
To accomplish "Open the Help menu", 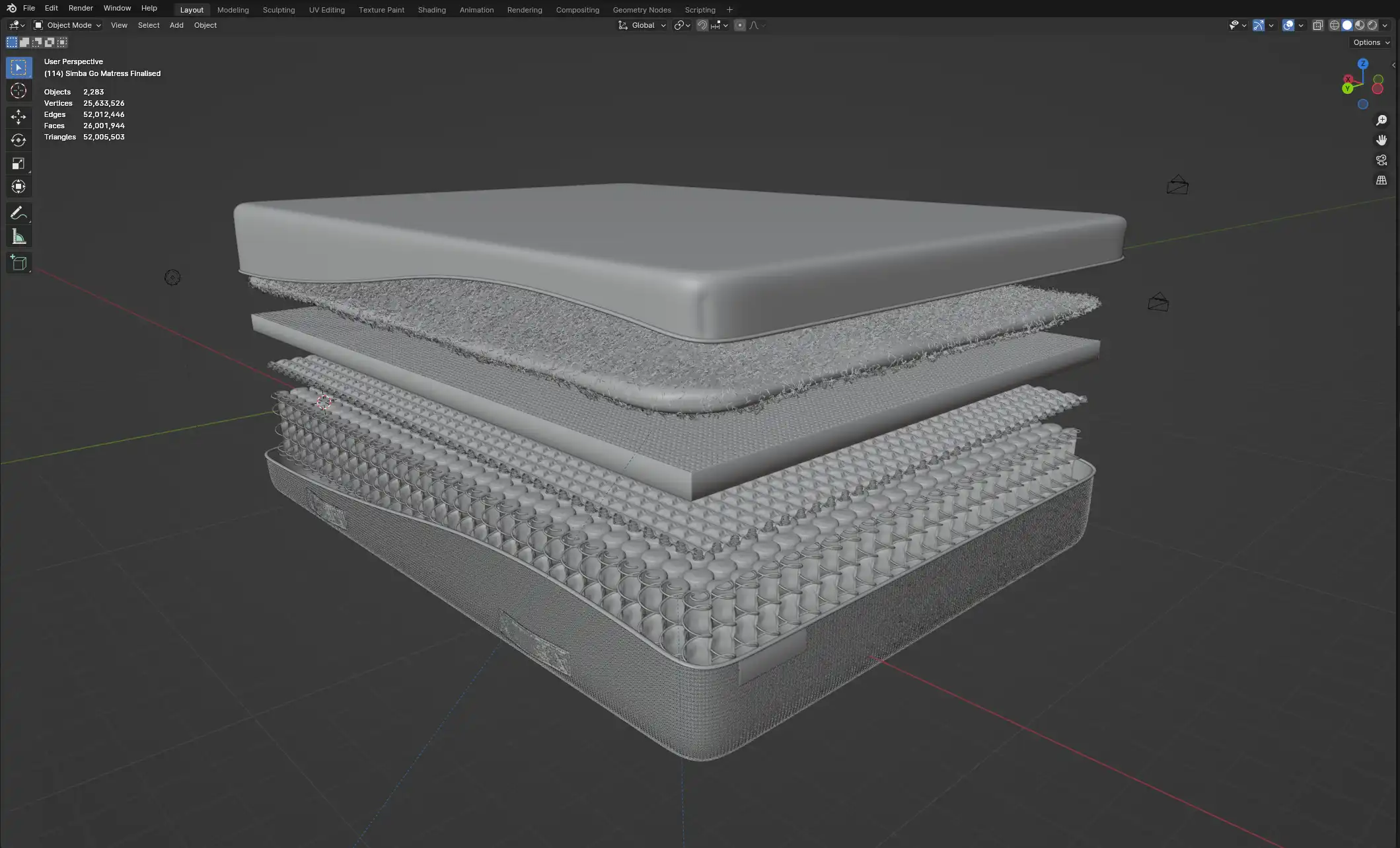I will pyautogui.click(x=149, y=8).
